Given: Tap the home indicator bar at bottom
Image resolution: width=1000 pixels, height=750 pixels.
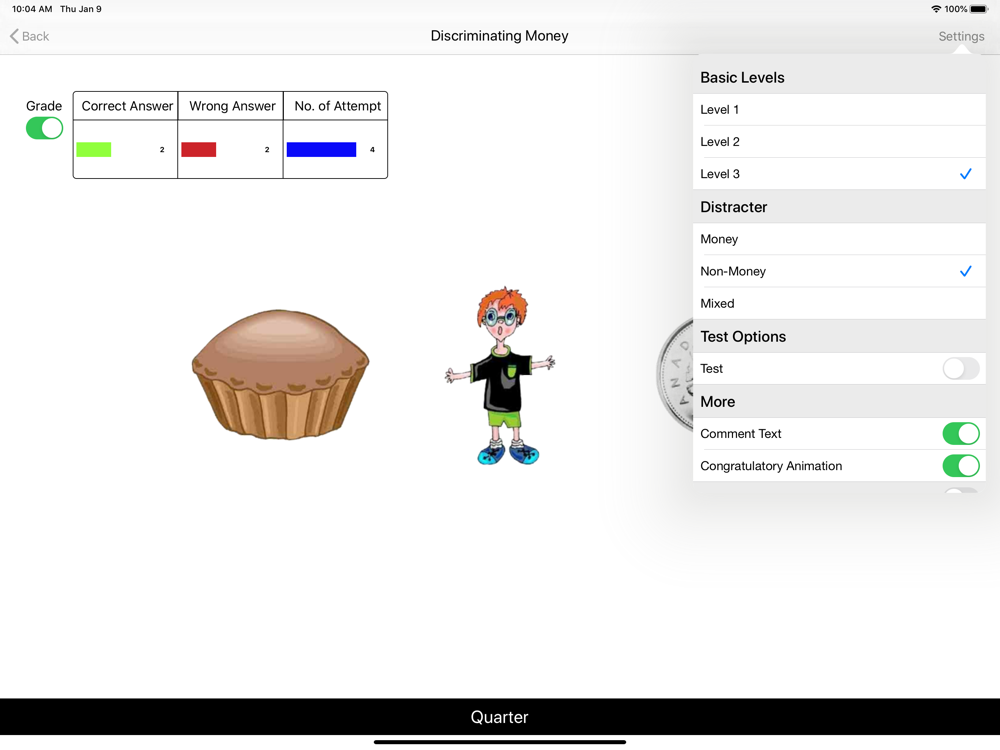Looking at the screenshot, I should [x=500, y=742].
